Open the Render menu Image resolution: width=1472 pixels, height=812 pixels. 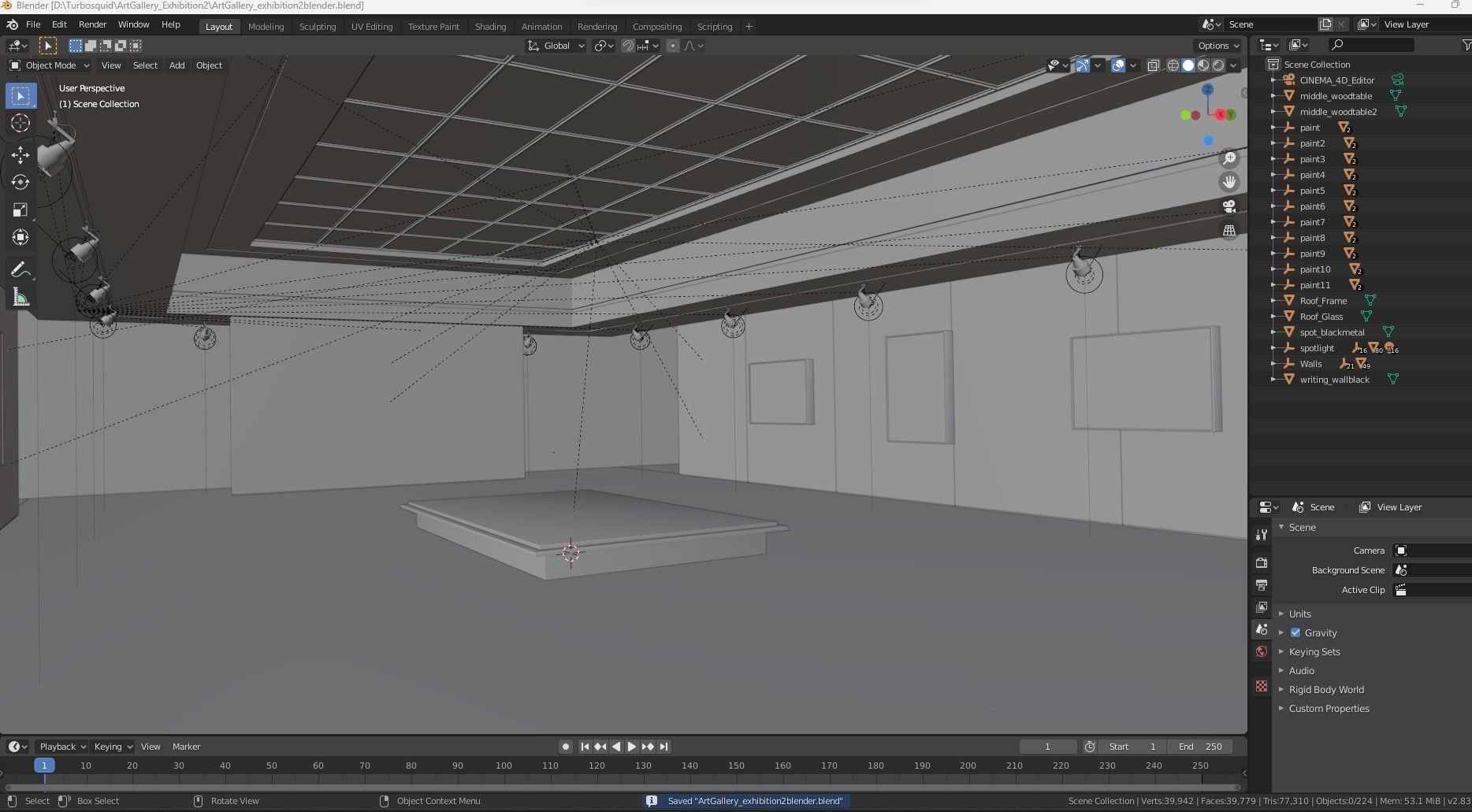click(x=92, y=24)
